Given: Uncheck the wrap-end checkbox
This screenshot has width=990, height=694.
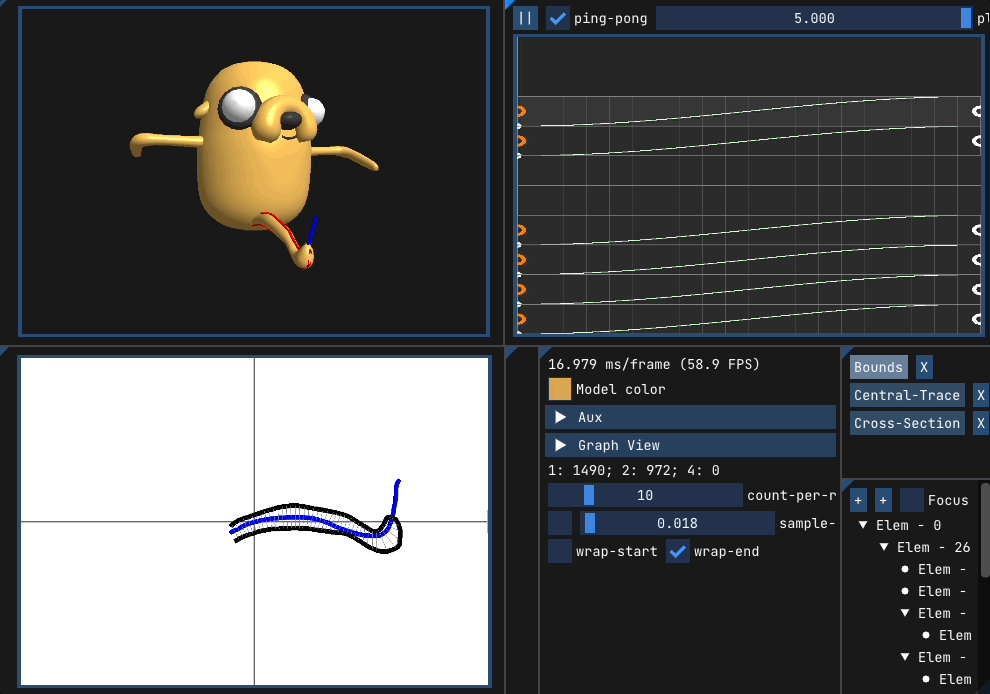Looking at the screenshot, I should [x=677, y=551].
